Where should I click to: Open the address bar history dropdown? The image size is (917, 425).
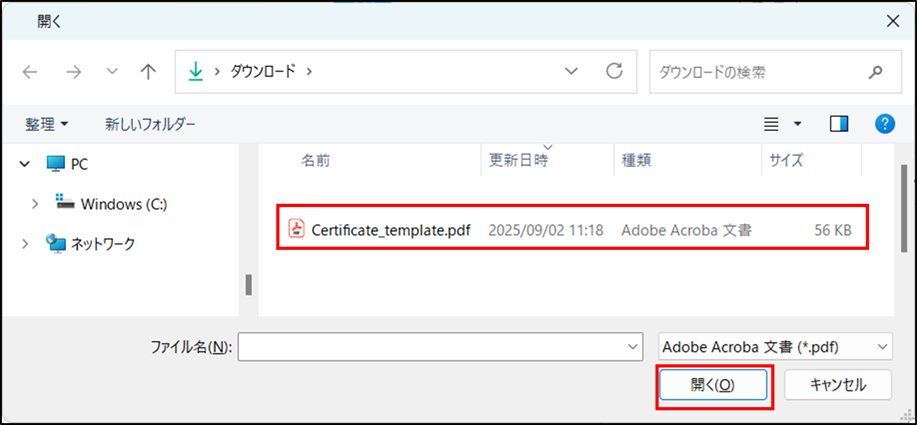pyautogui.click(x=571, y=72)
